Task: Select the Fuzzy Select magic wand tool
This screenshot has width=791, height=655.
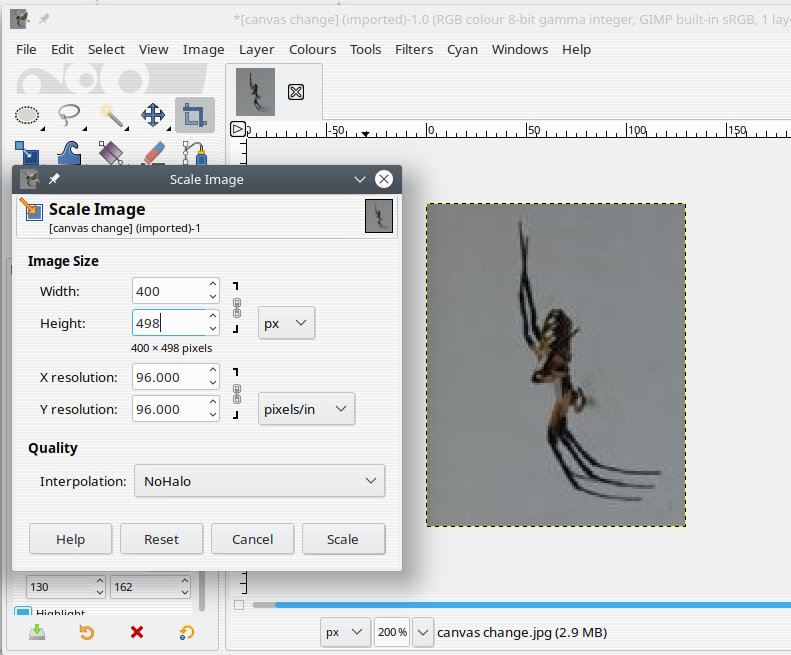Action: pos(111,116)
